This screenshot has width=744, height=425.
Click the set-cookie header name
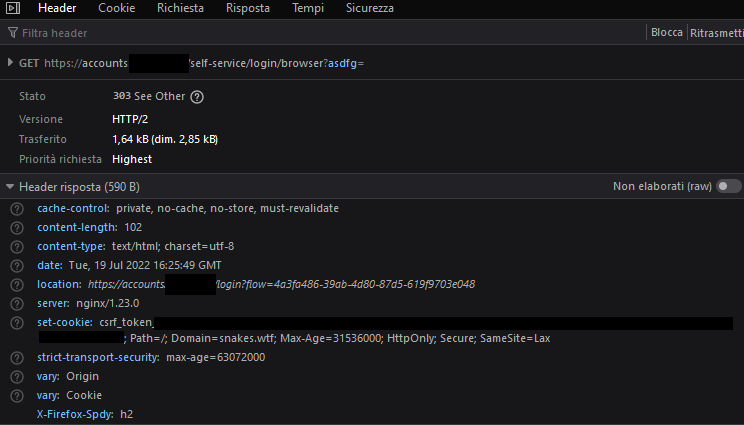point(65,322)
